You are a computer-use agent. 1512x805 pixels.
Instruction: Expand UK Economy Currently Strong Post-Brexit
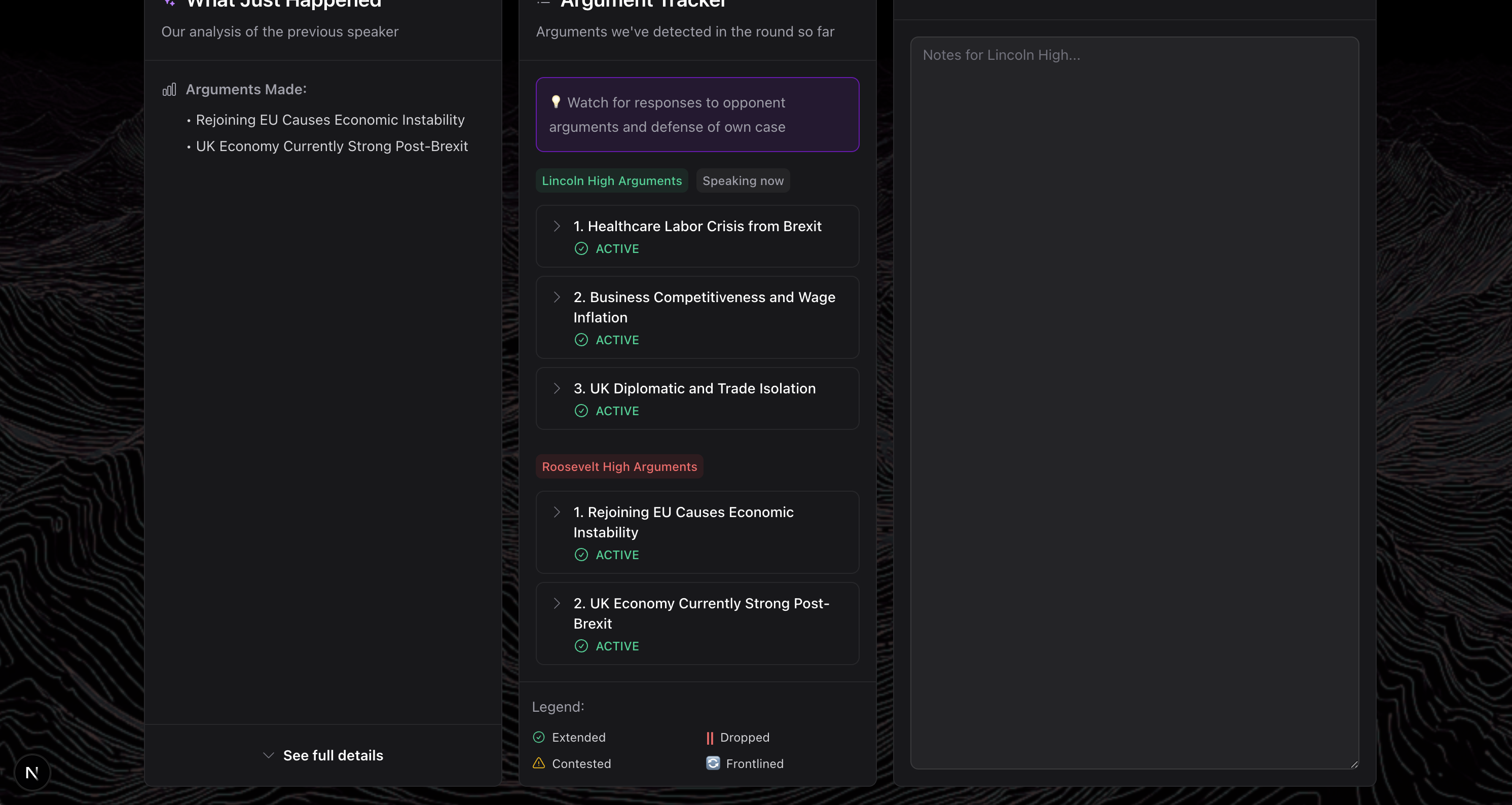557,603
